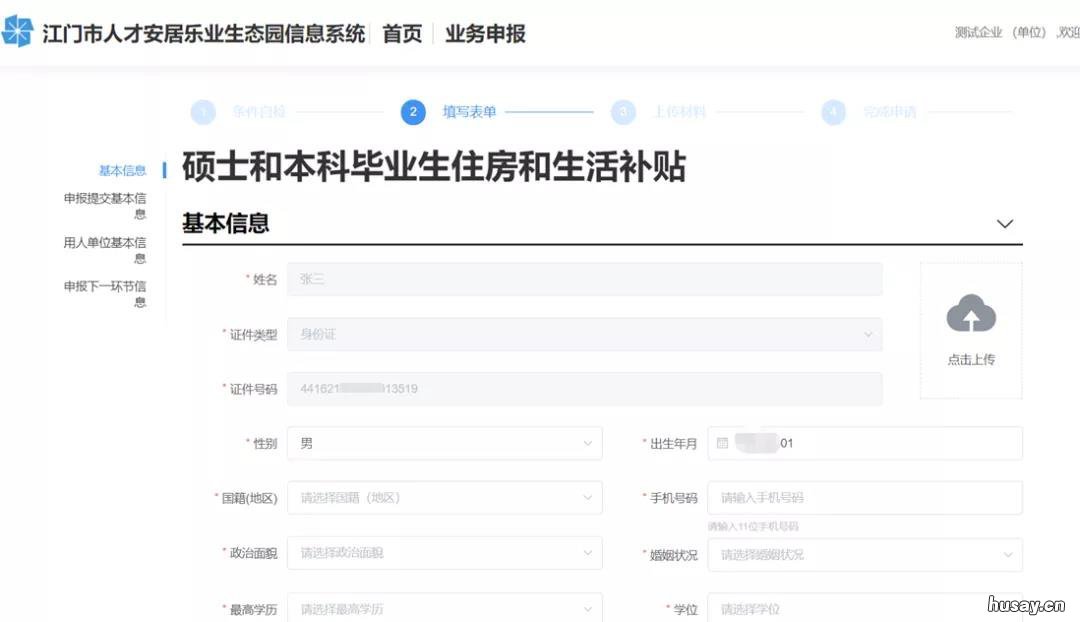This screenshot has width=1080, height=622.
Task: Open the 政治面貌 dropdown
Action: click(x=443, y=552)
